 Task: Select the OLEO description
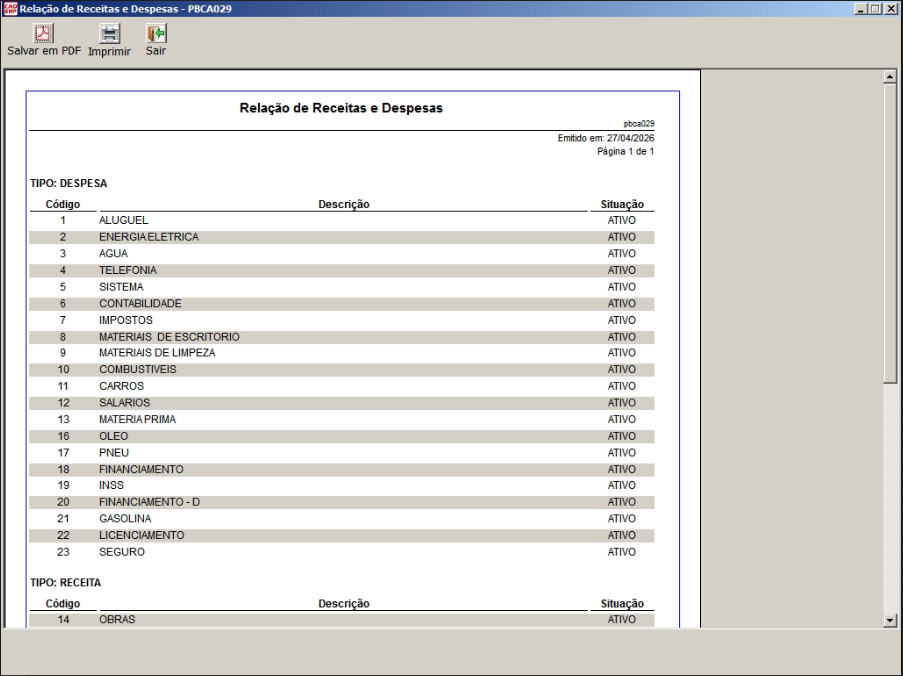click(113, 436)
